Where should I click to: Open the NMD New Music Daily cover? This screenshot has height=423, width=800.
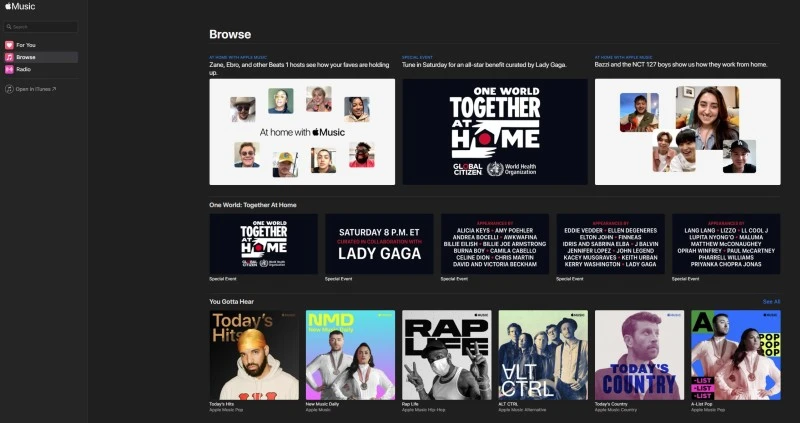351,355
